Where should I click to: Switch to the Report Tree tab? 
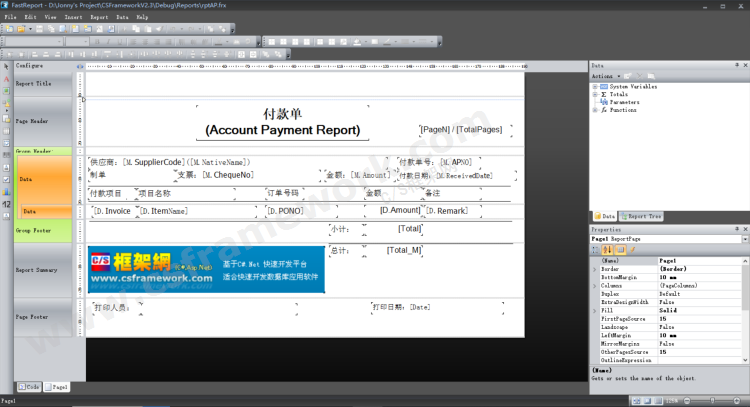(x=643, y=216)
